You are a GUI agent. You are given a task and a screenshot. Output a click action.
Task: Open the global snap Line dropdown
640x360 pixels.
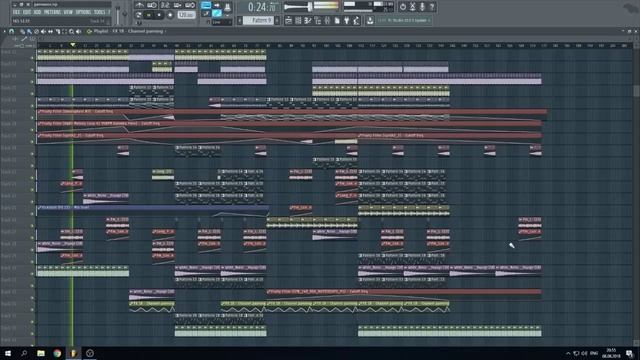(x=222, y=22)
